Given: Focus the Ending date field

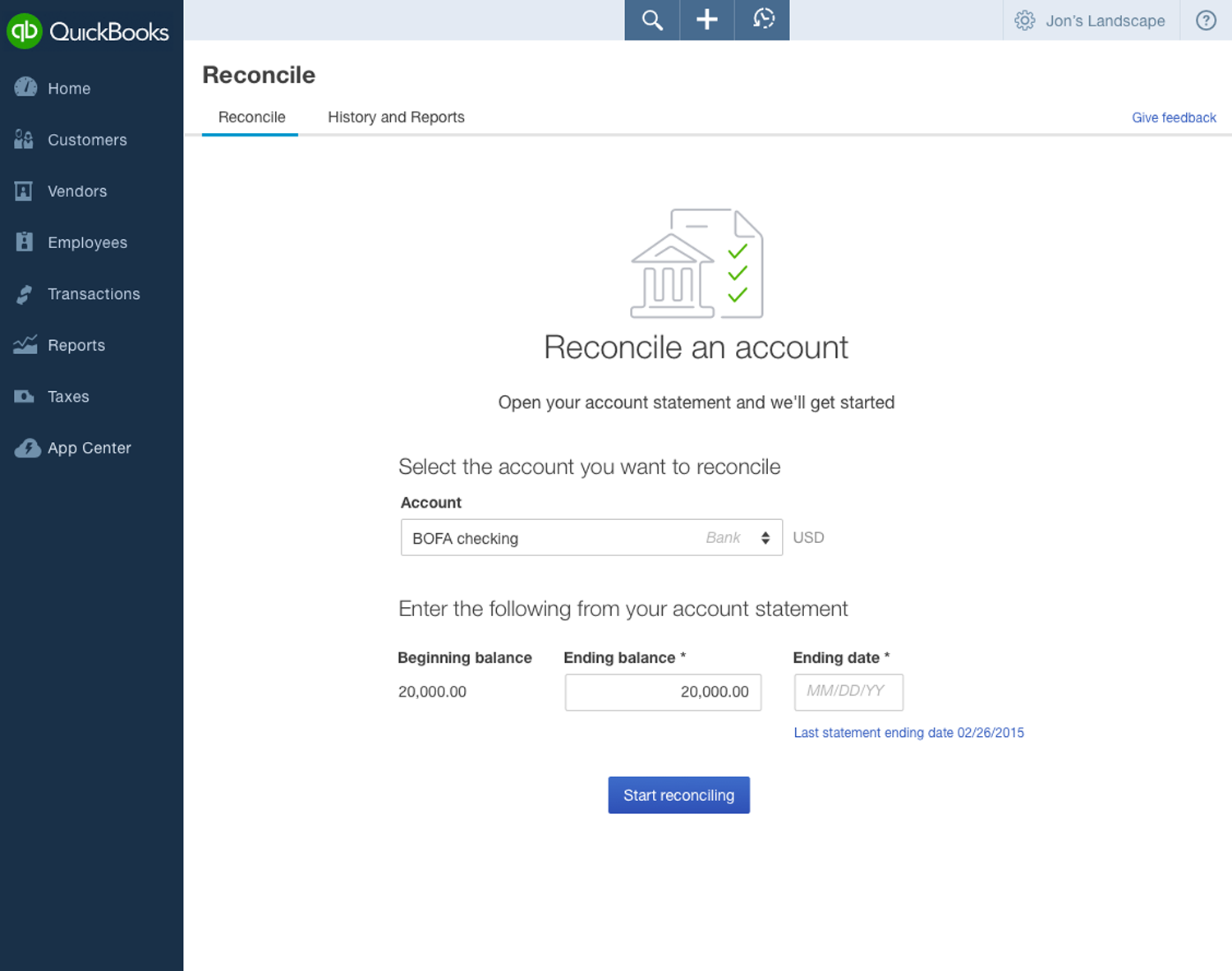Looking at the screenshot, I should click(x=848, y=692).
